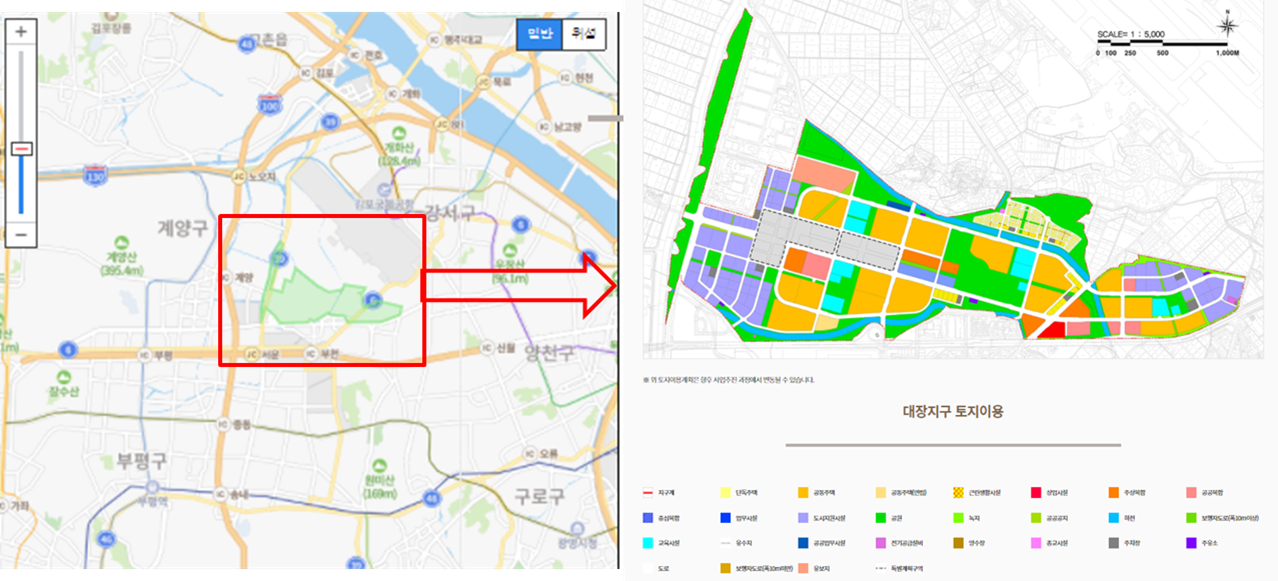Click the 원미산 mountain marker icon
This screenshot has width=1278, height=581.
(x=379, y=466)
